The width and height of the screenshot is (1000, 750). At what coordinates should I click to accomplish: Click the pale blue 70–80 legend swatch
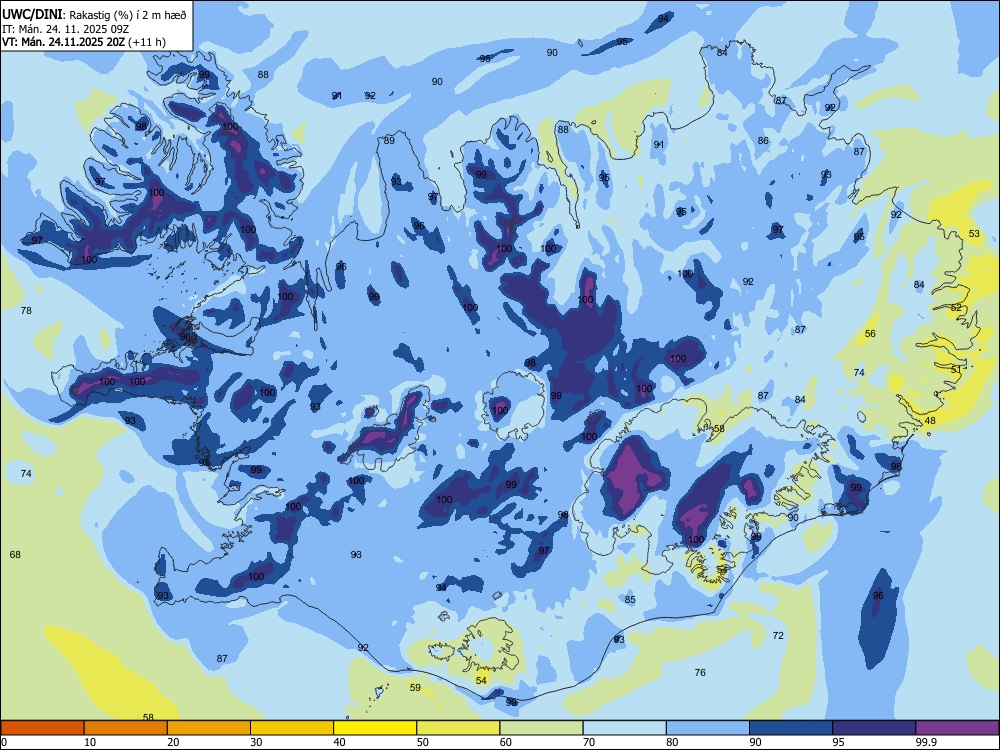[624, 728]
